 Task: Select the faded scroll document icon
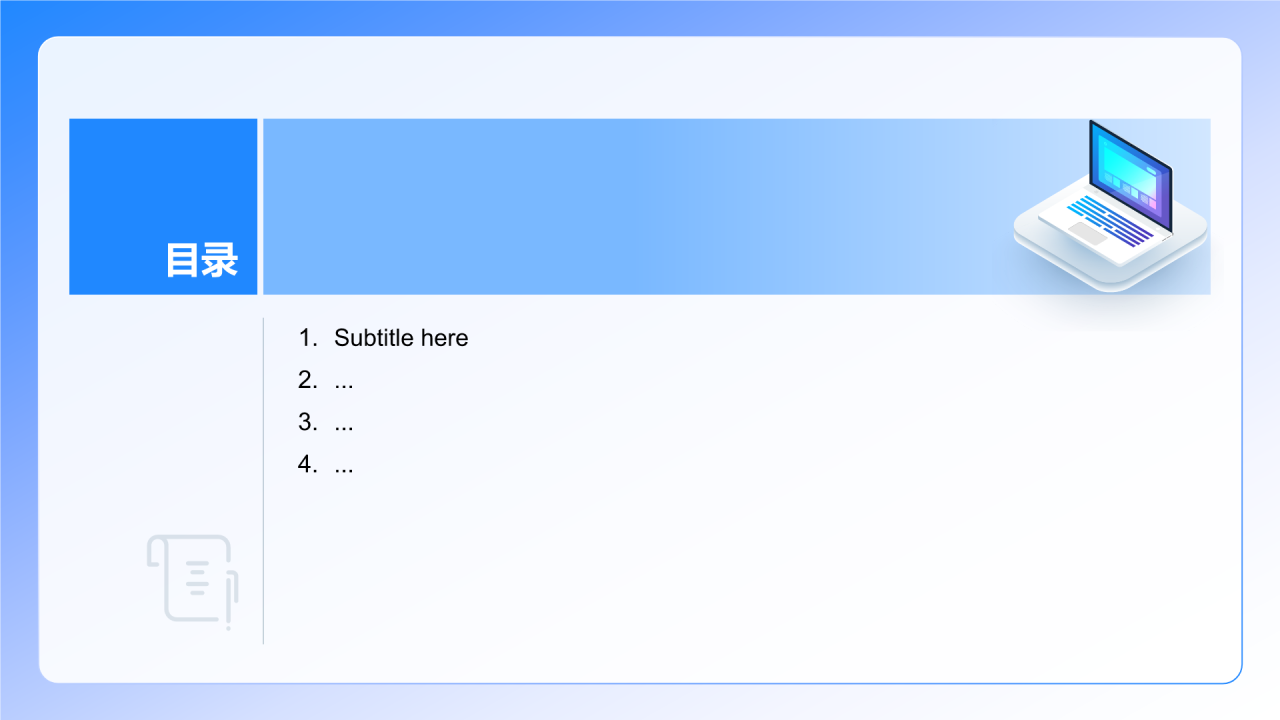click(x=189, y=578)
